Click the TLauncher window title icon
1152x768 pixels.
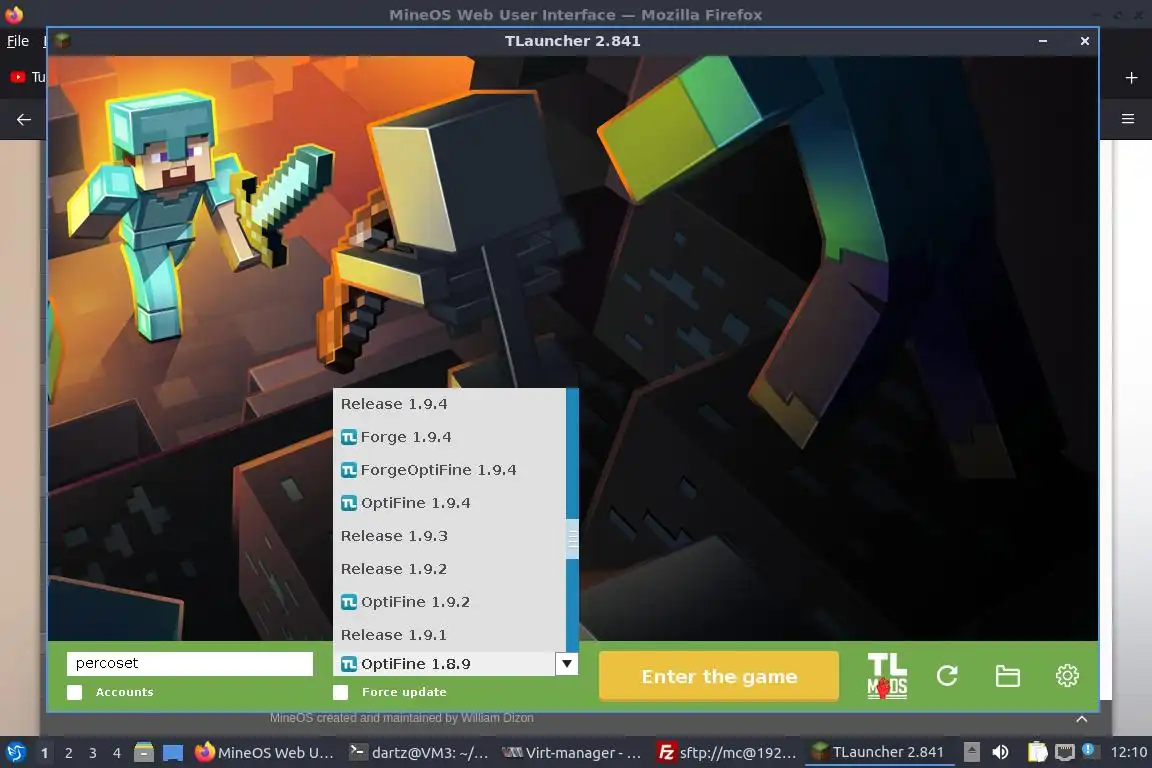[x=63, y=40]
